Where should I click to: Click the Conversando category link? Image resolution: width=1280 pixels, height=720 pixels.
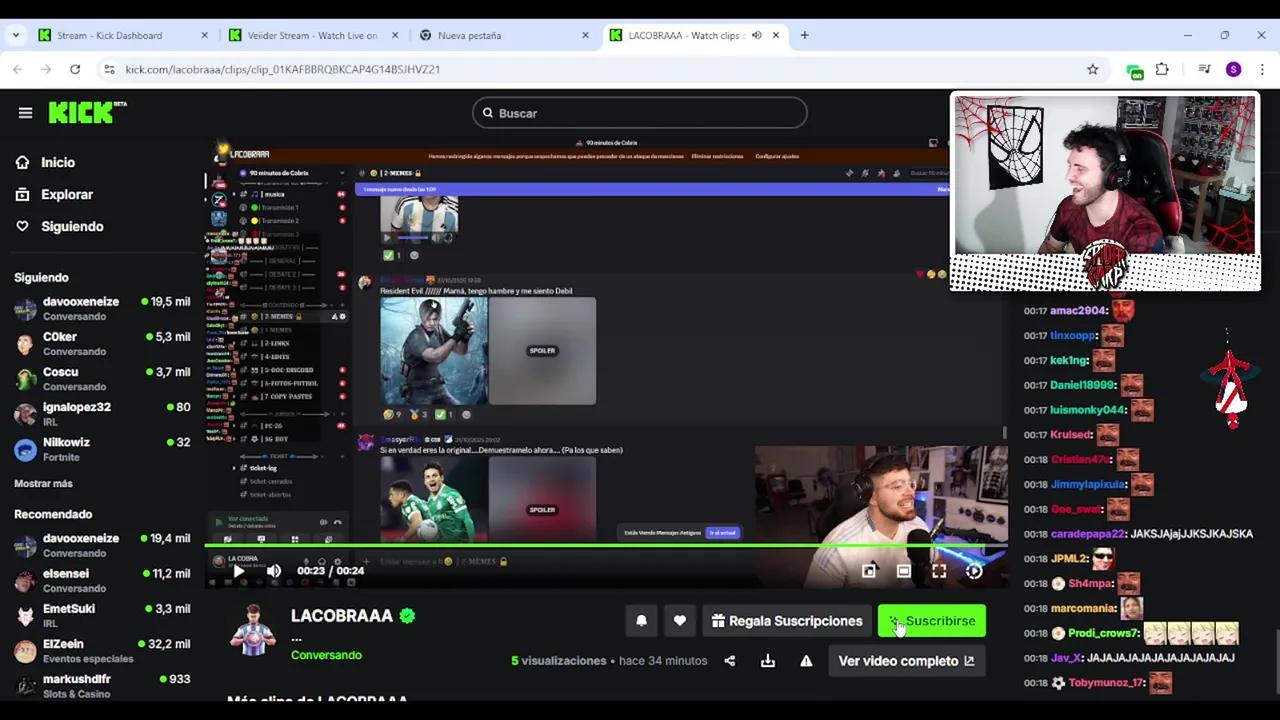(326, 655)
